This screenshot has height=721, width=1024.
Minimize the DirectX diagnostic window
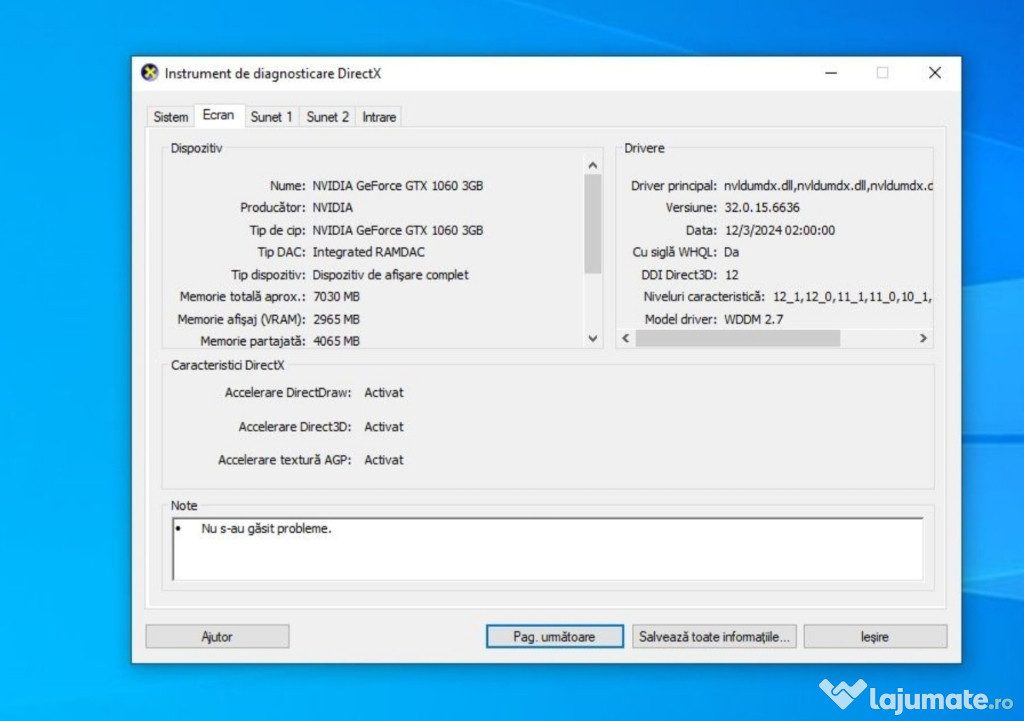[831, 73]
